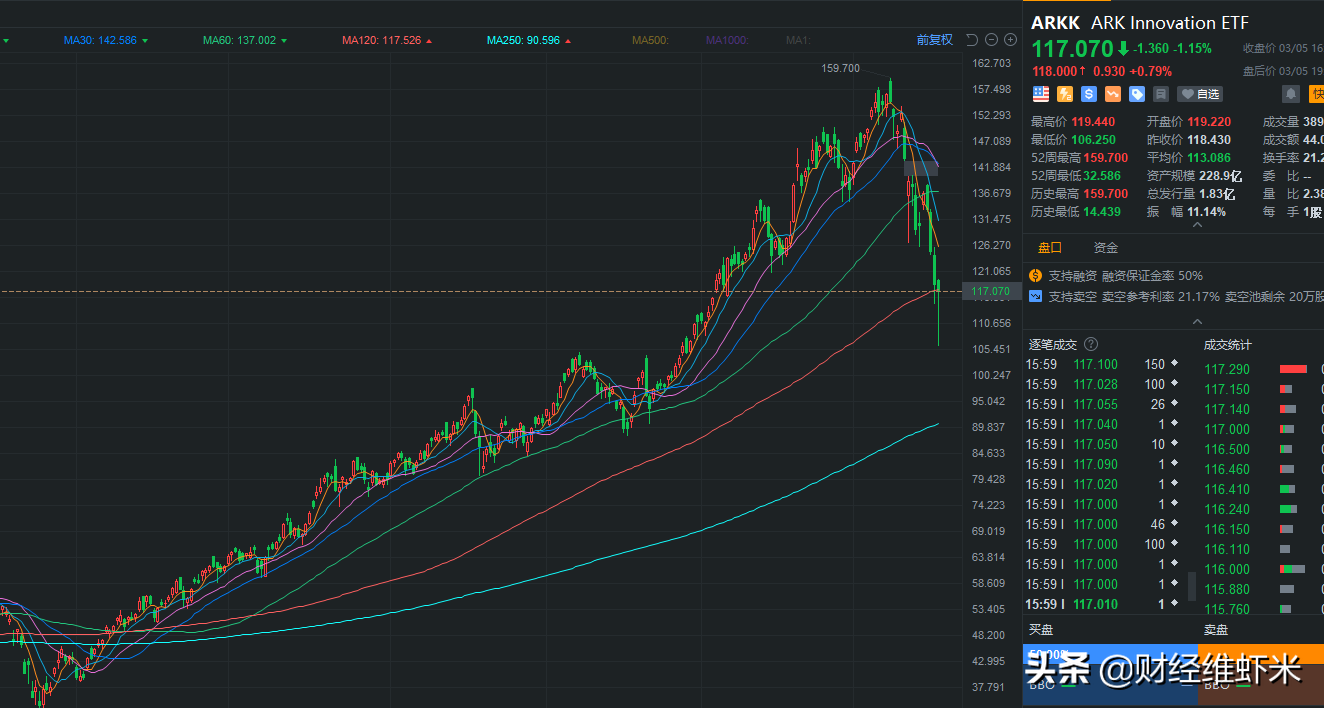Click trade row priced 117.055
The width and height of the screenshot is (1324, 708).
pos(1103,404)
